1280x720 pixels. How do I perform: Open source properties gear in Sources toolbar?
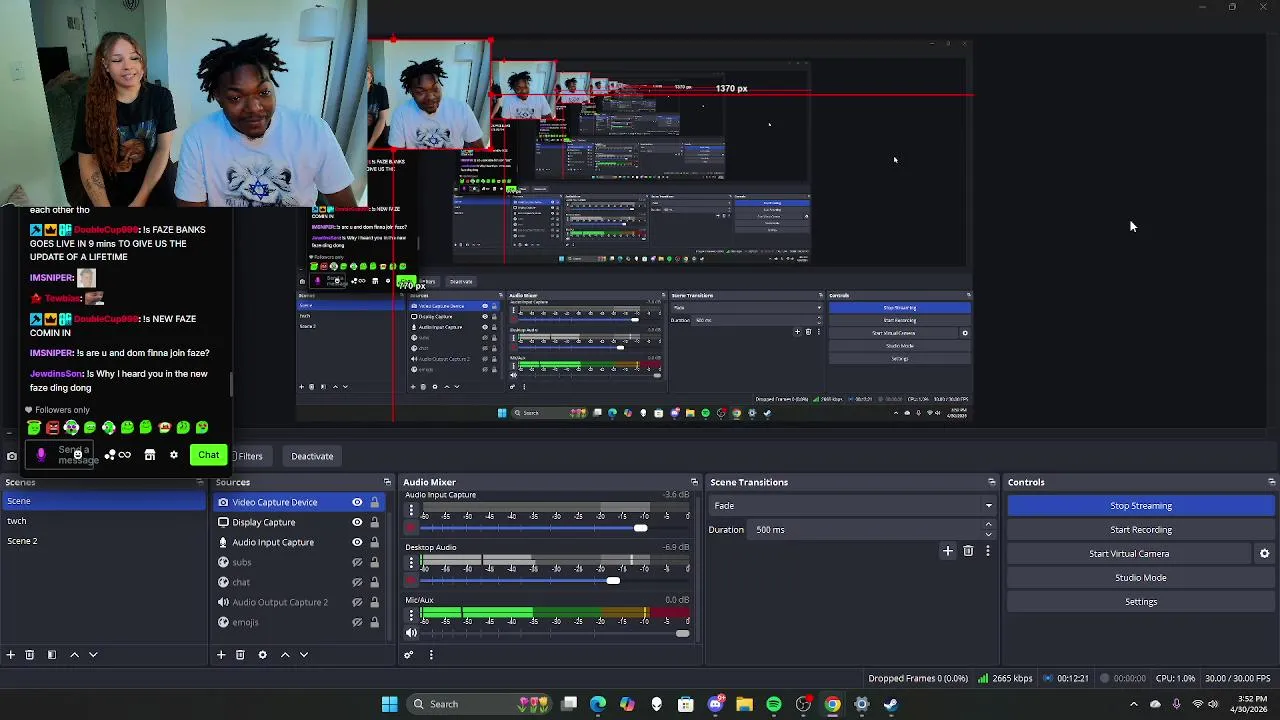pos(262,655)
